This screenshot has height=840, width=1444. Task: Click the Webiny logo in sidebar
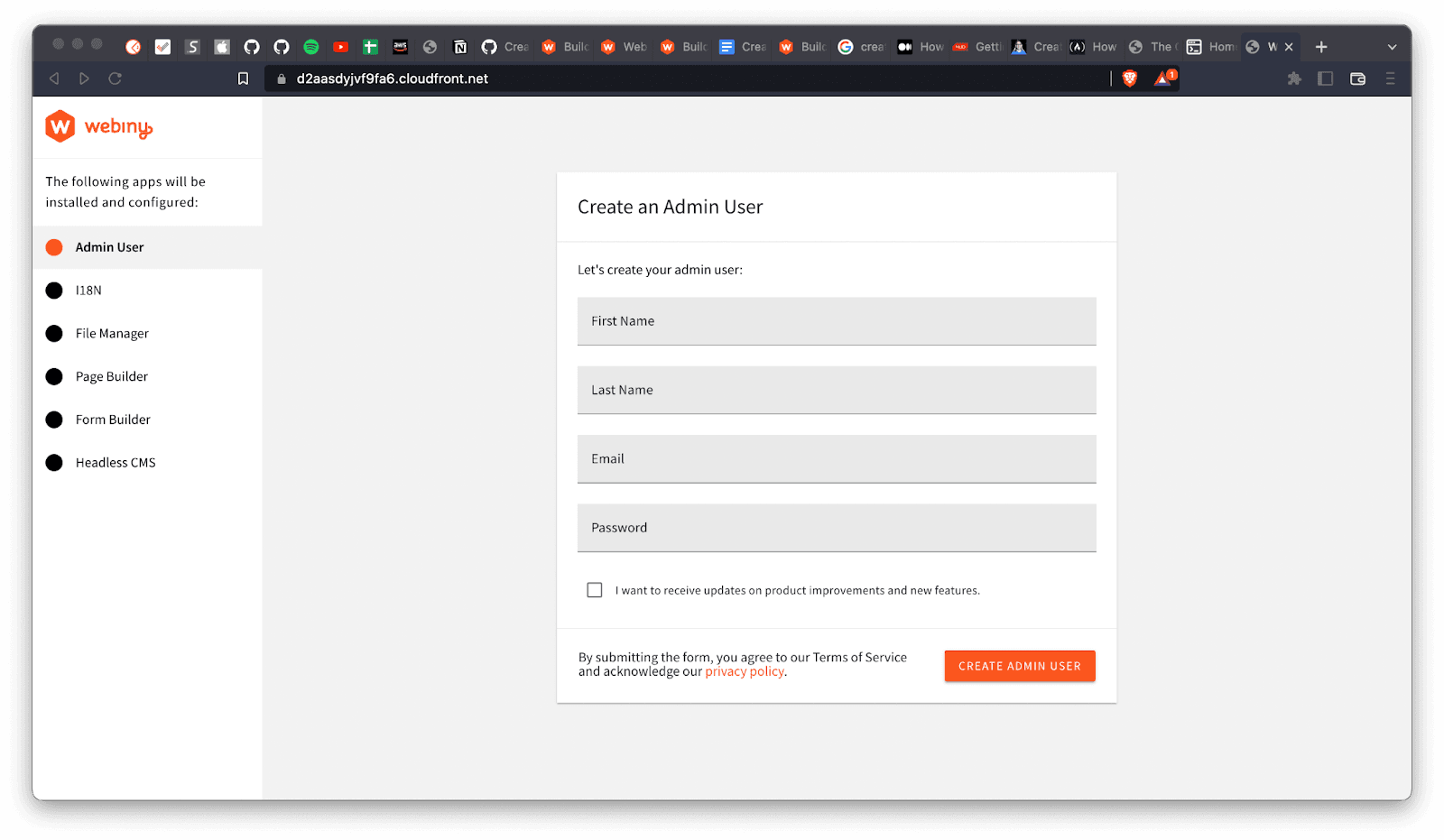coord(99,126)
